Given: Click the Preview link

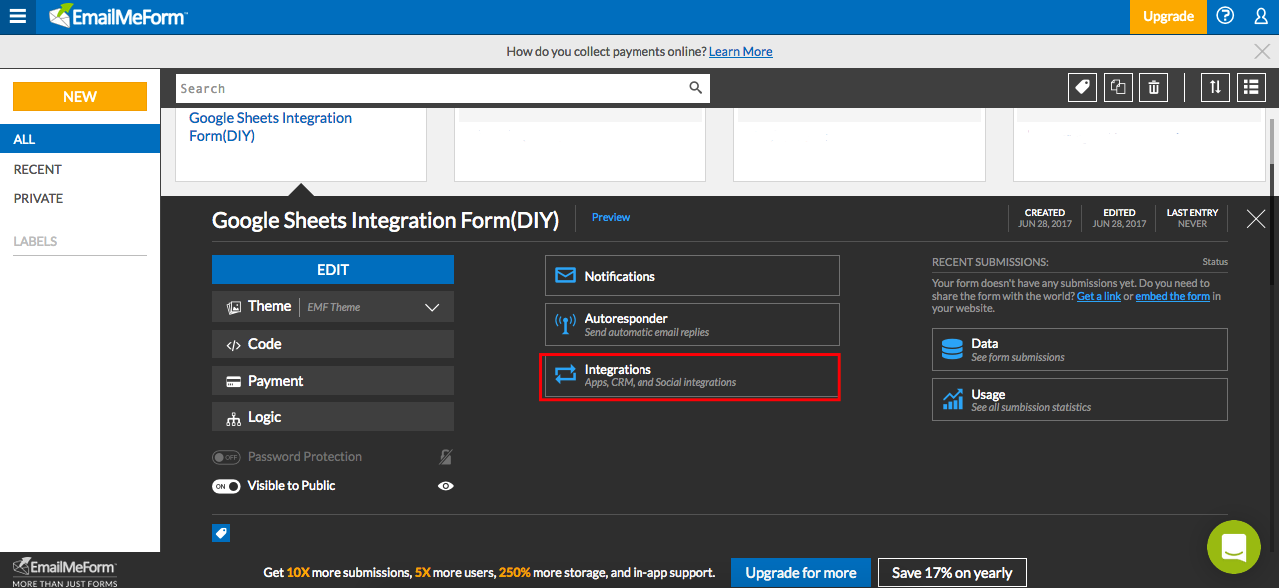Looking at the screenshot, I should [x=611, y=217].
